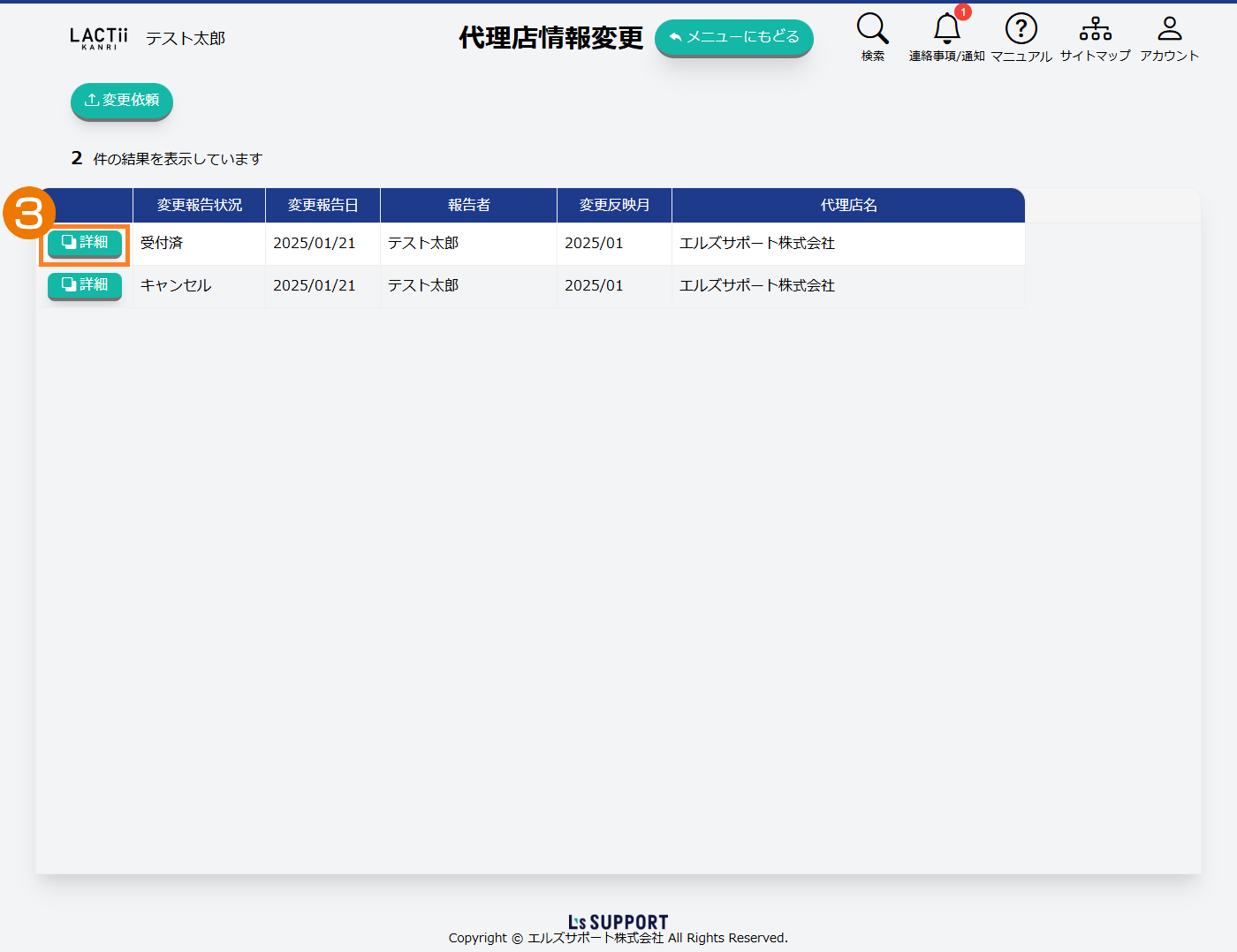The height and width of the screenshot is (952, 1237).
Task: Select the キャンセル status cell
Action: (176, 285)
